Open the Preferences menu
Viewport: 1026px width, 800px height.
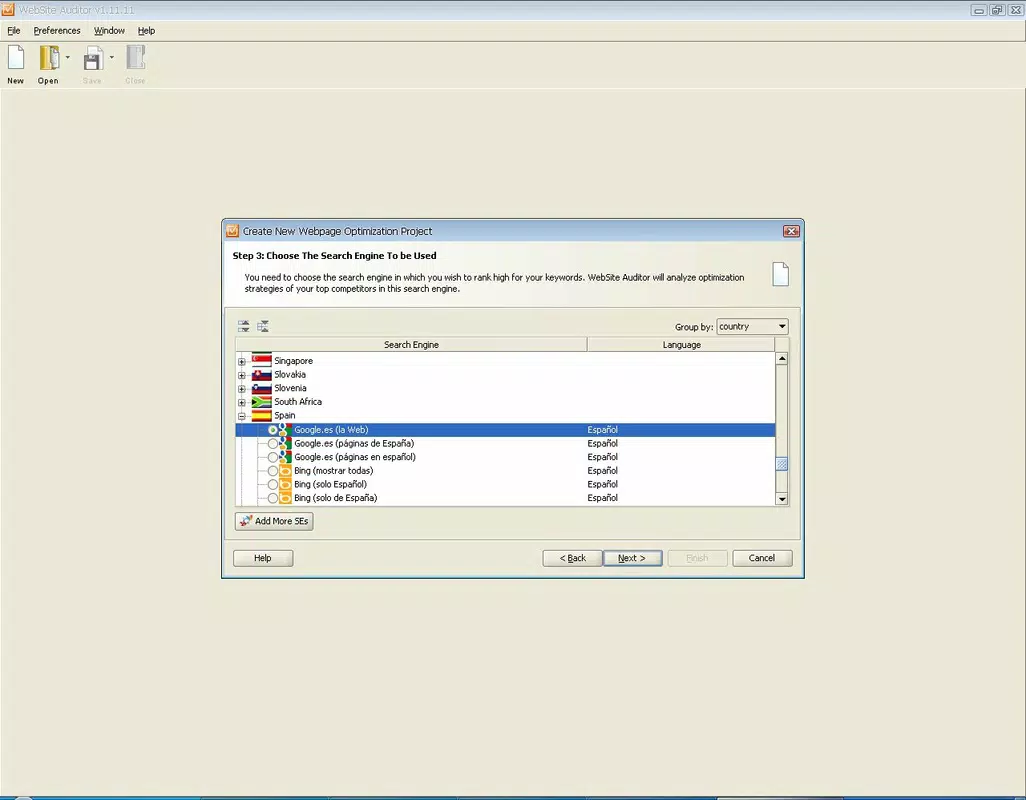57,31
